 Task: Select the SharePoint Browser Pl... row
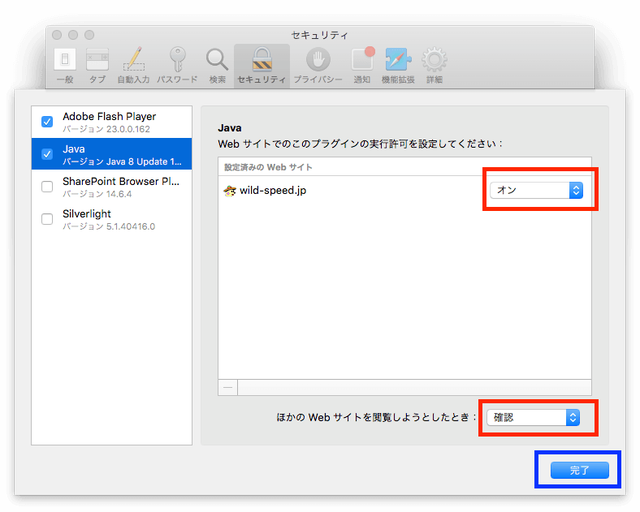tap(112, 187)
